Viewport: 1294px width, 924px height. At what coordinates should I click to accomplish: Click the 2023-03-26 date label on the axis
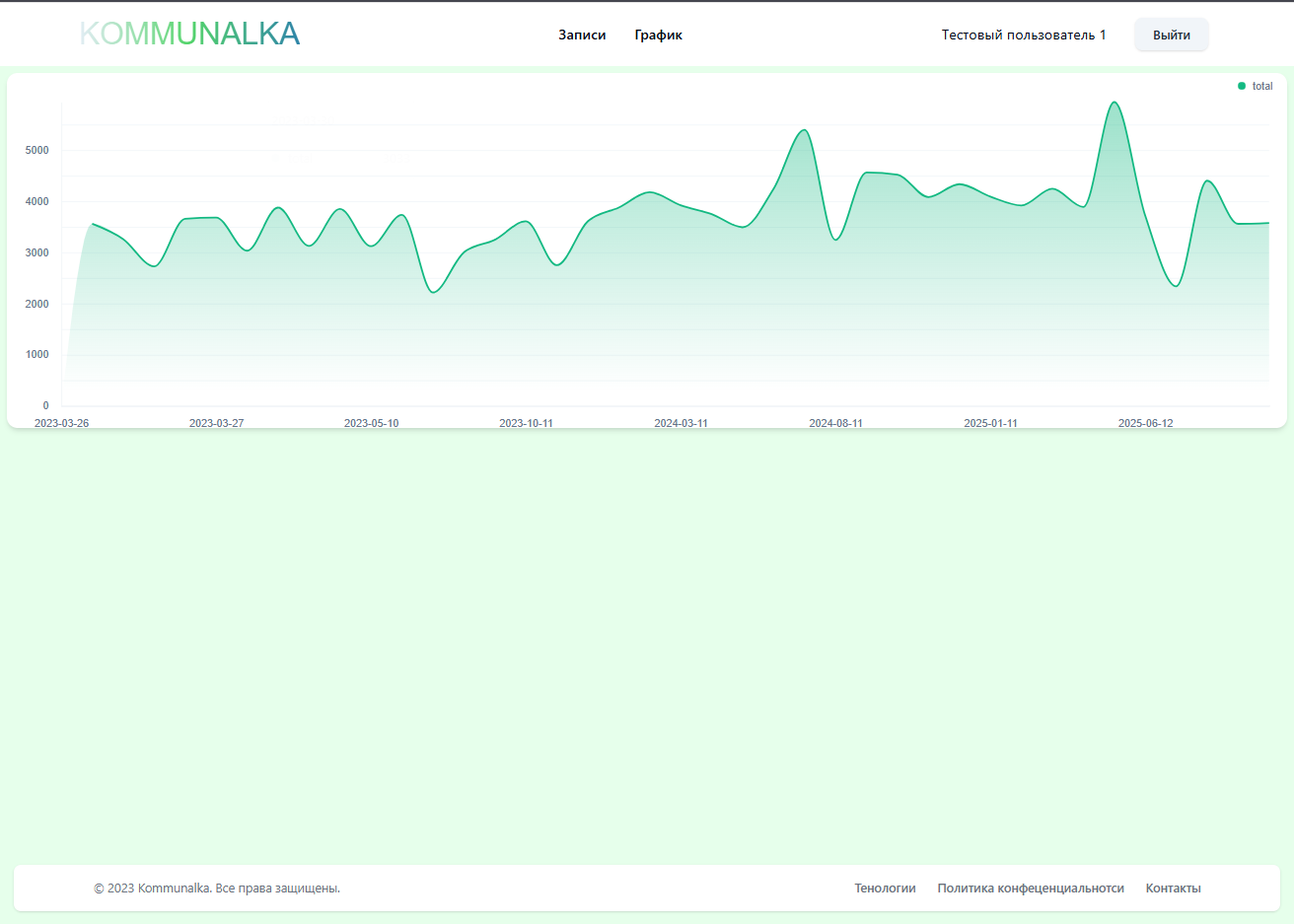[61, 423]
